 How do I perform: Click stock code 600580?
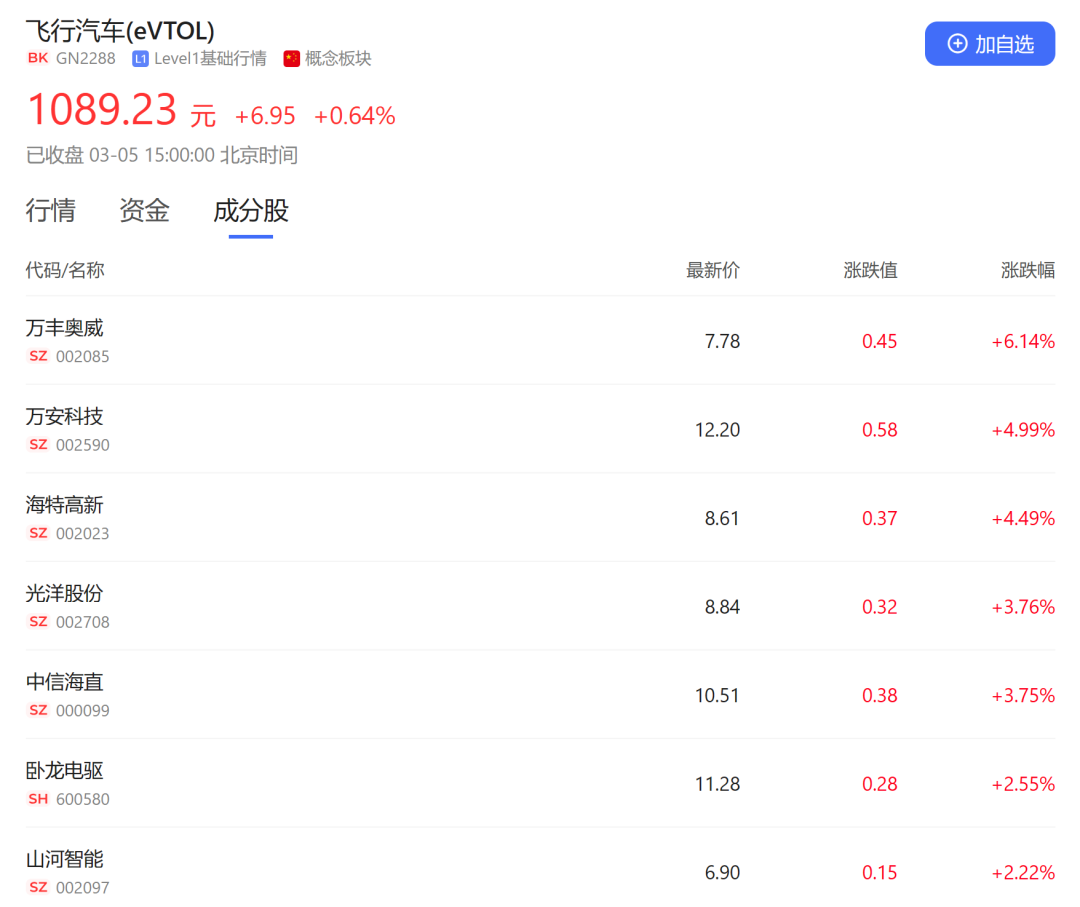point(83,800)
